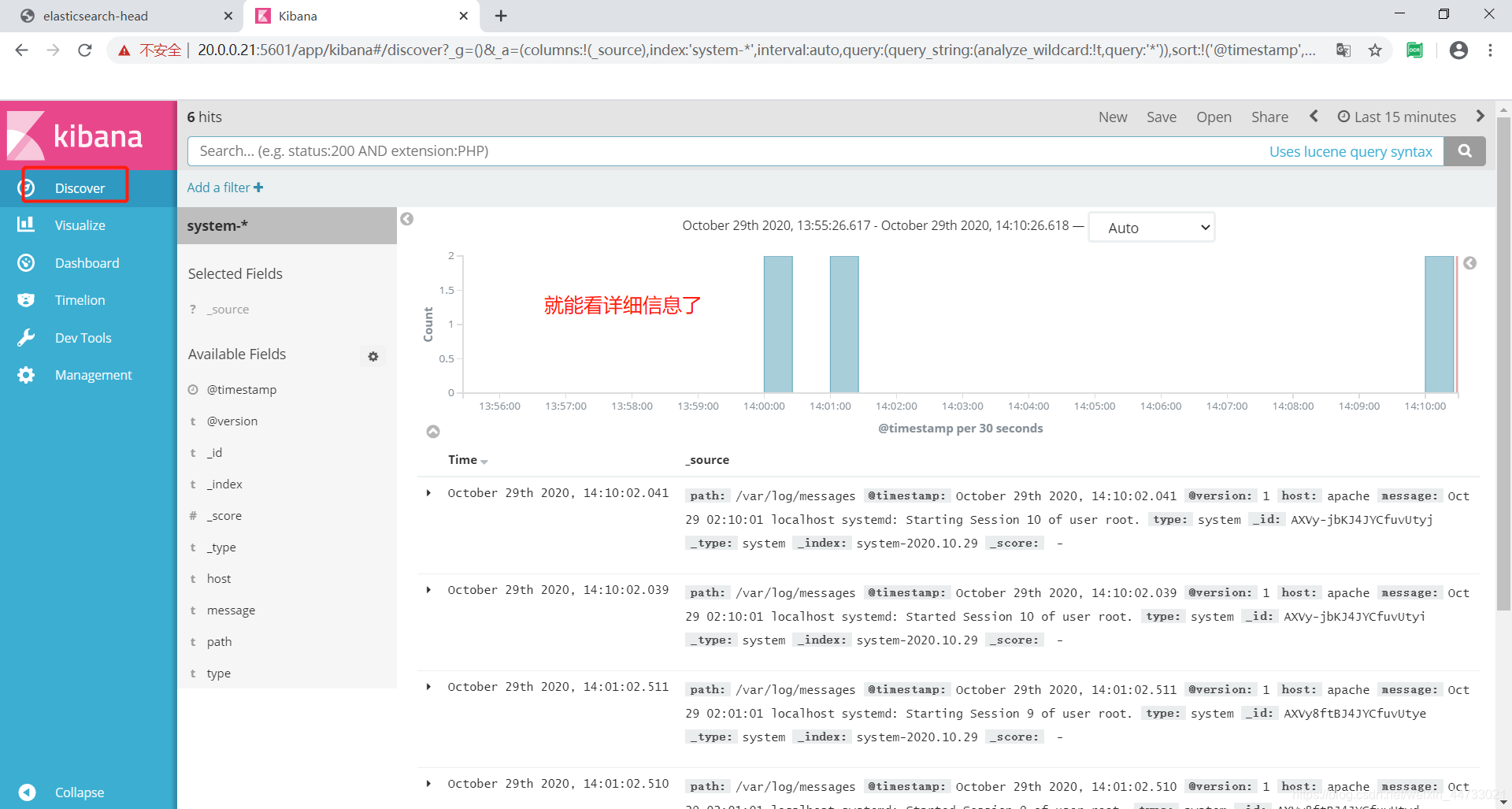
Task: Sort by the Time column header
Action: click(468, 460)
